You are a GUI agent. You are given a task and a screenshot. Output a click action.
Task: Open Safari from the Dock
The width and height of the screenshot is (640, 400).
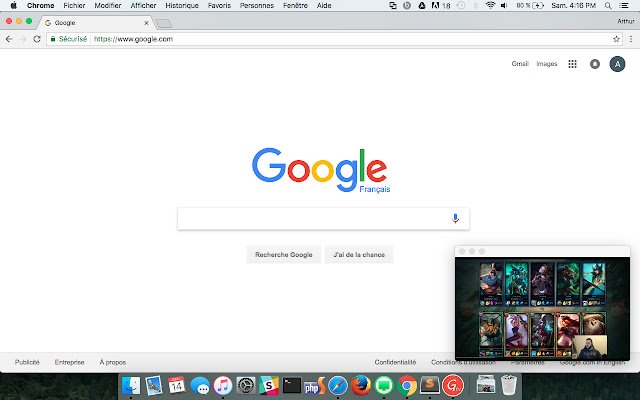pos(338,385)
